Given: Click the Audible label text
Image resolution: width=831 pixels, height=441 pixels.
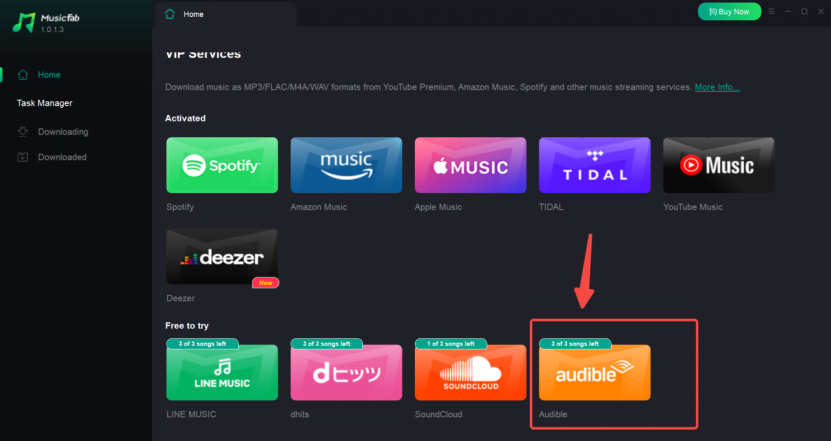Looking at the screenshot, I should (x=553, y=414).
